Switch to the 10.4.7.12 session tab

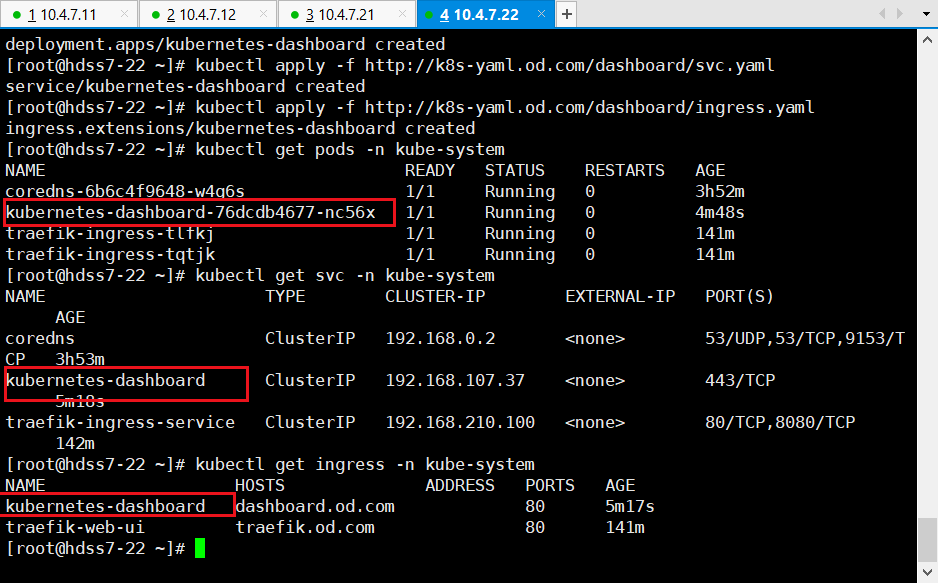click(200, 14)
